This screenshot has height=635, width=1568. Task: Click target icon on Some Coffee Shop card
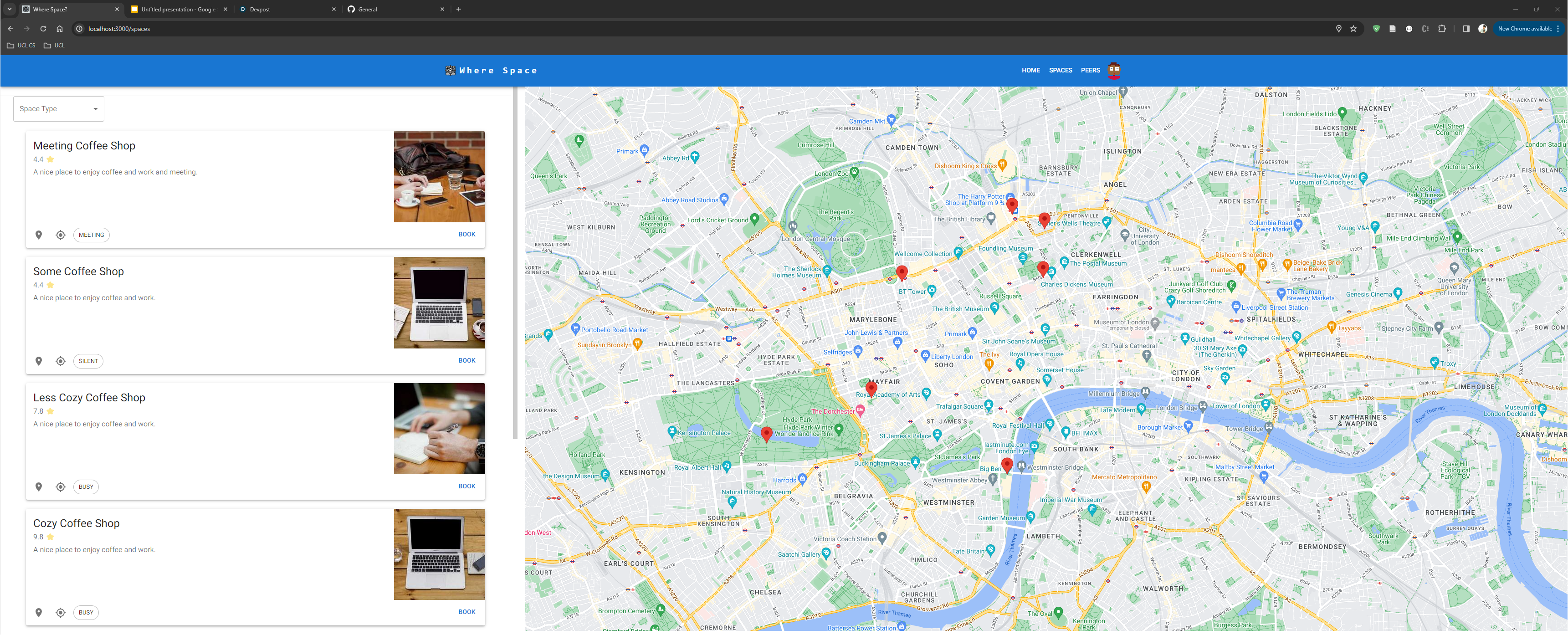tap(60, 361)
